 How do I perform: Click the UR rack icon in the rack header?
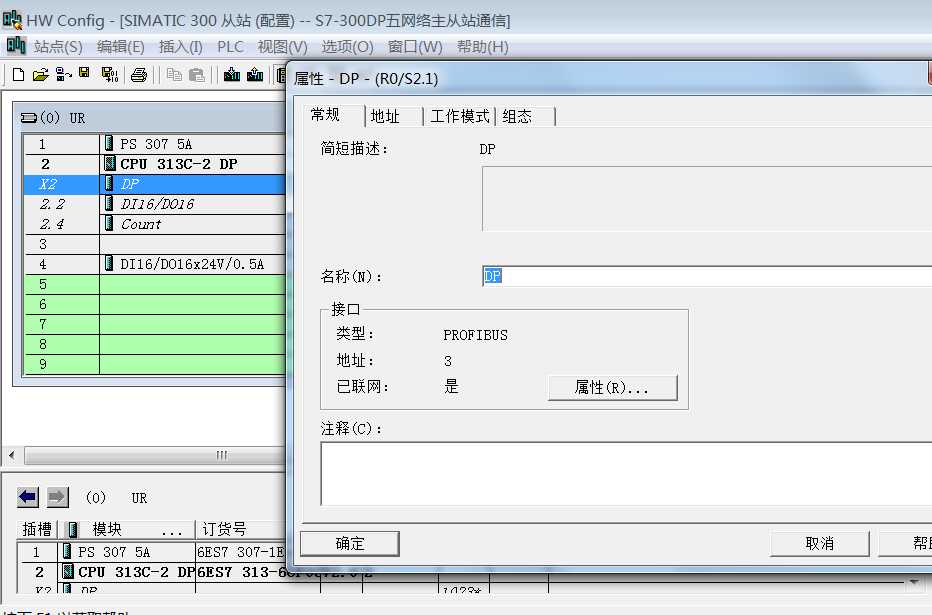29,118
